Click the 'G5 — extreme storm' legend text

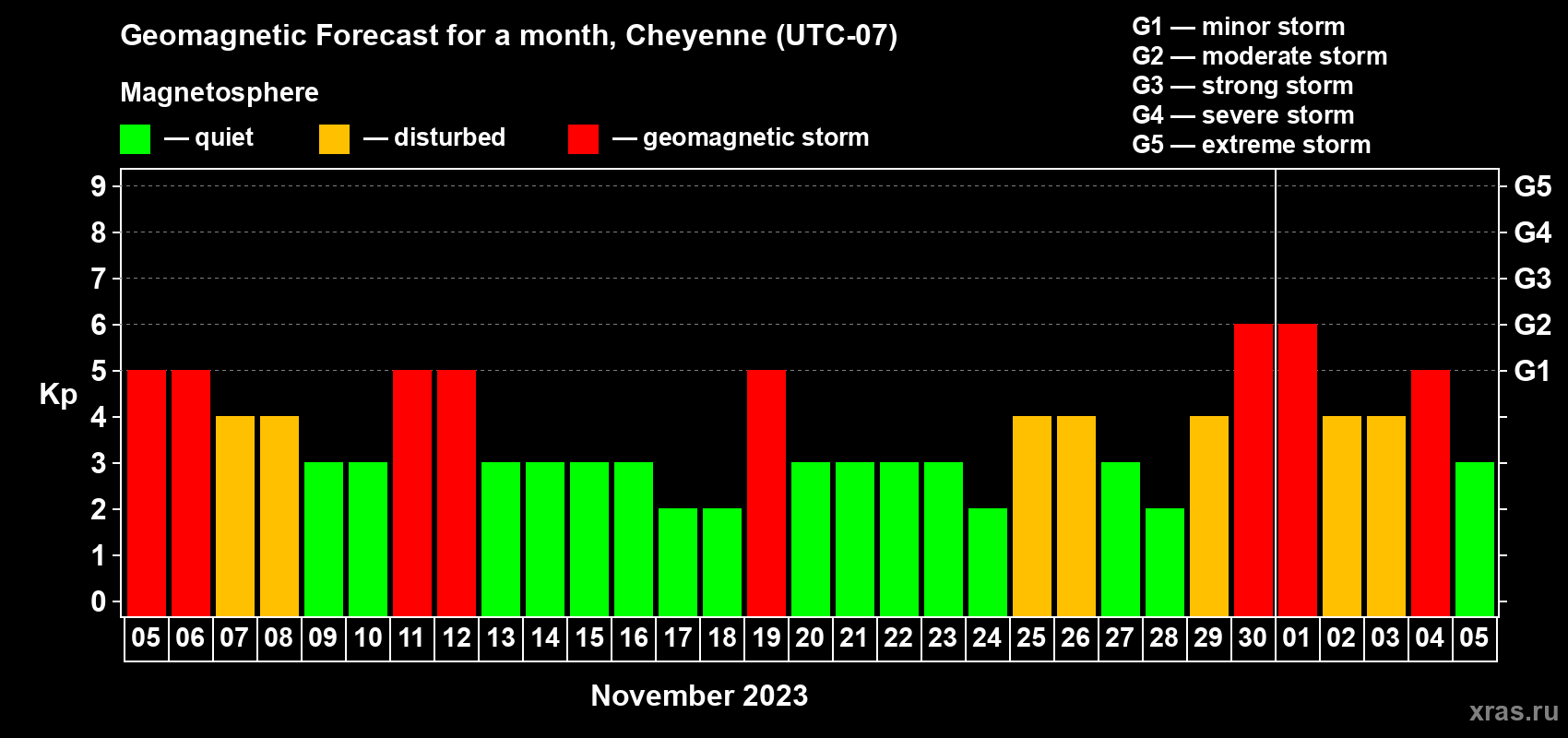coord(1251,145)
